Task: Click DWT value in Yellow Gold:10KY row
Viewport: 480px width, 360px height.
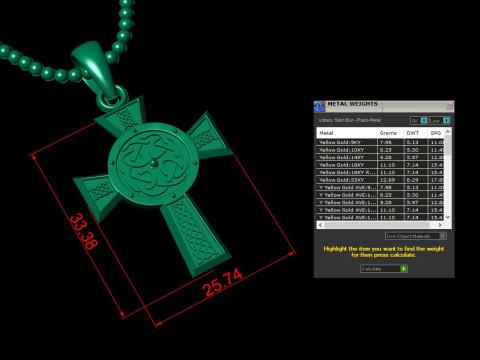Action: (x=416, y=150)
